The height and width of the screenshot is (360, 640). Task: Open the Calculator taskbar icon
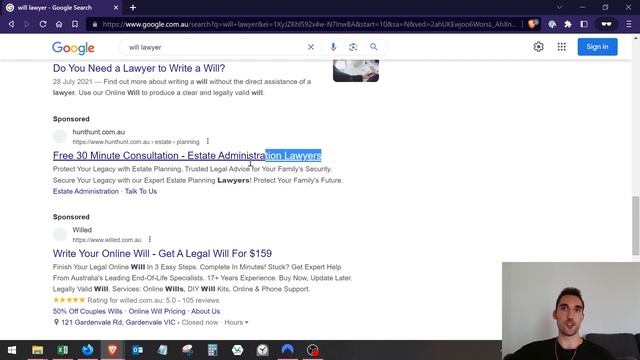pos(213,350)
